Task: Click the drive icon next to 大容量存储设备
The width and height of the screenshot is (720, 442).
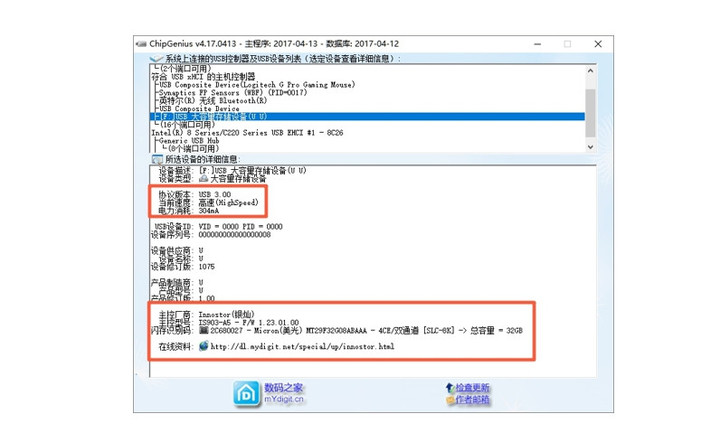Action: (x=203, y=179)
